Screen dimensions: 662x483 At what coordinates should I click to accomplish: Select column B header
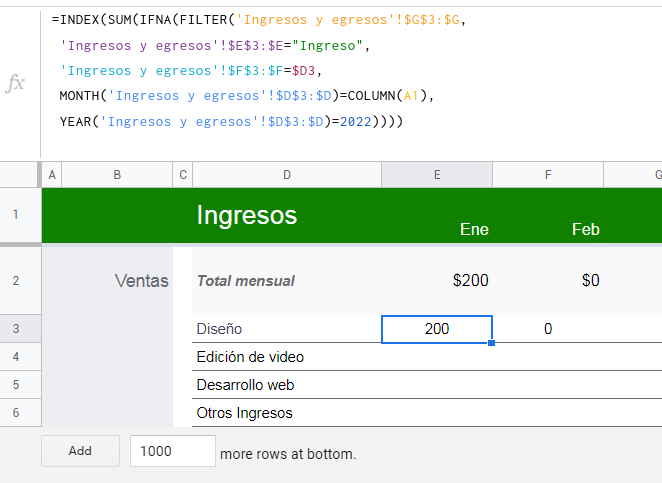tap(117, 175)
